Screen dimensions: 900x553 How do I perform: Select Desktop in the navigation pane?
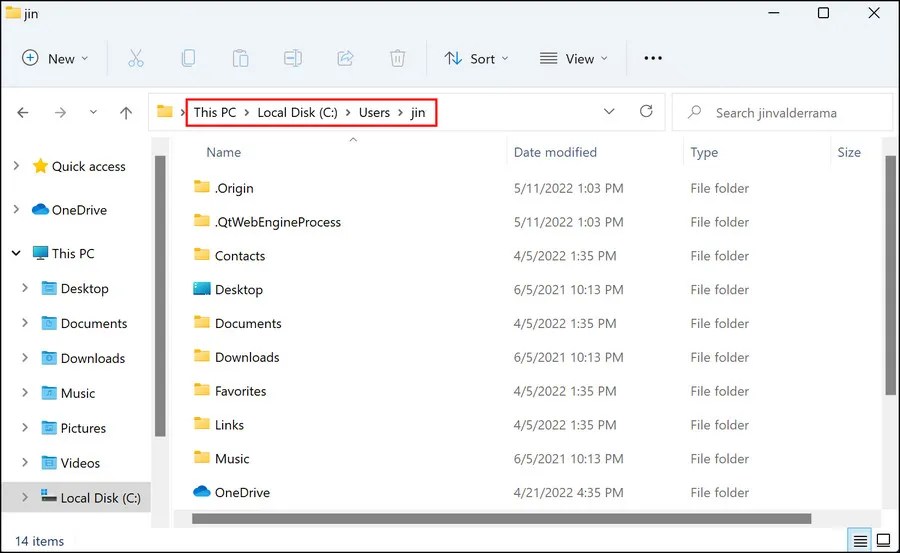click(x=84, y=288)
